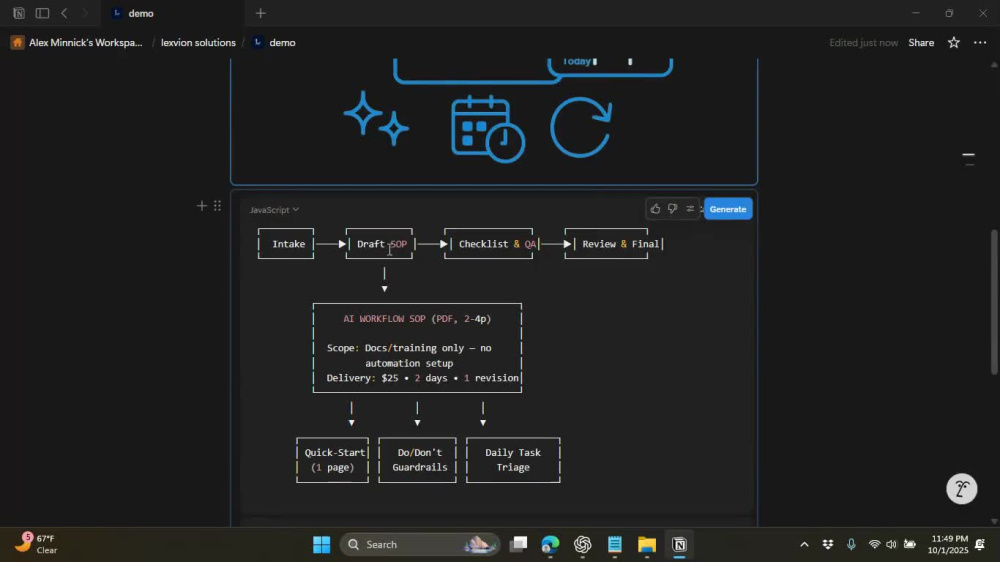Click the "AI WORKFLOW SOP (PDF, 2-4p)" line
Viewport: 1000px width, 562px height.
pos(417,318)
